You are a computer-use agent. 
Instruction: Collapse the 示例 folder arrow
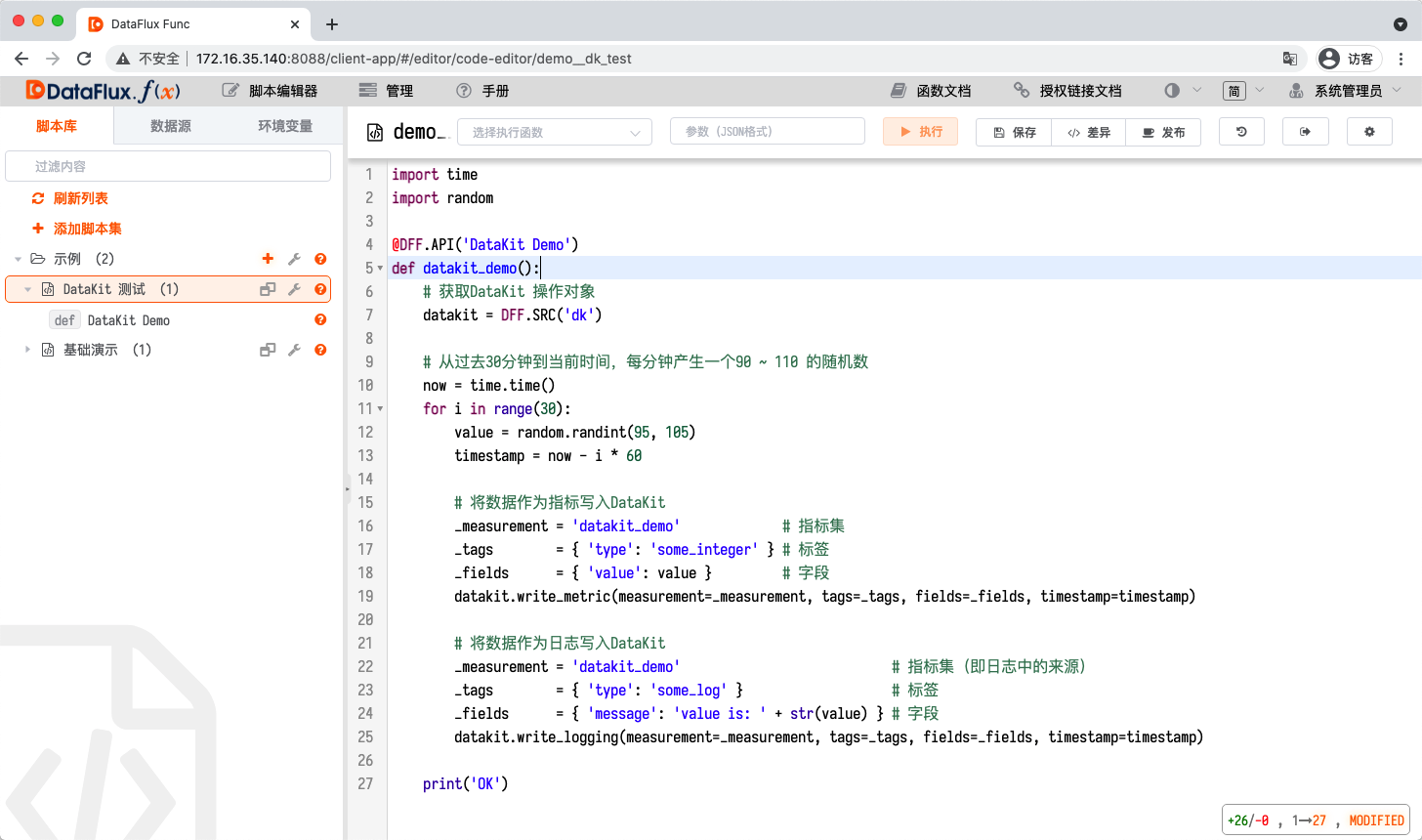[x=18, y=259]
